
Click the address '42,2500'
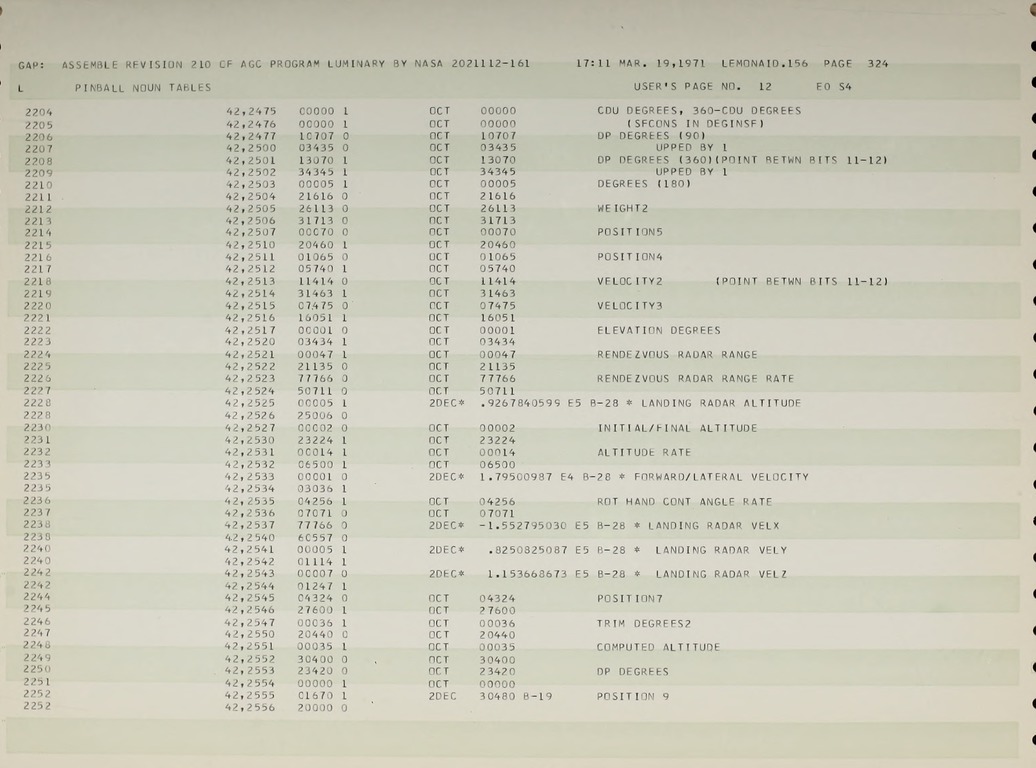pos(251,148)
